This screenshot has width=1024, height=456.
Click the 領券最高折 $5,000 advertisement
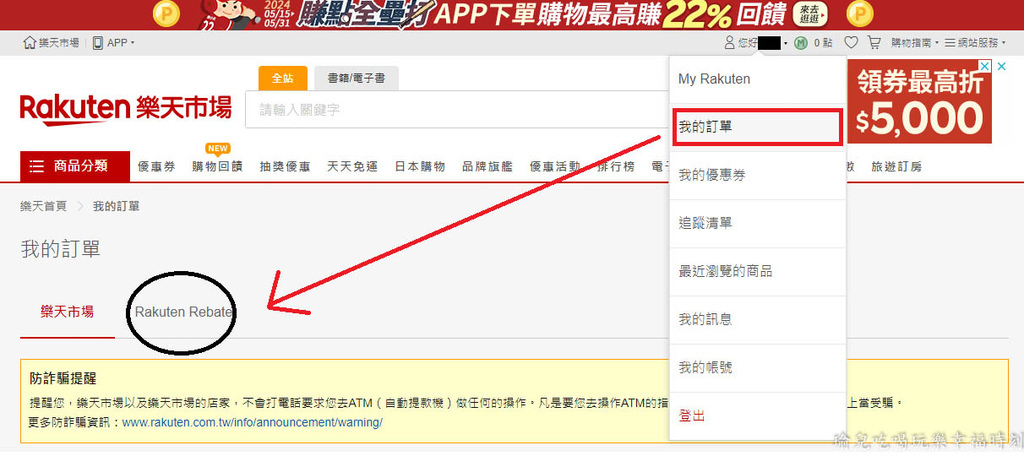click(920, 101)
